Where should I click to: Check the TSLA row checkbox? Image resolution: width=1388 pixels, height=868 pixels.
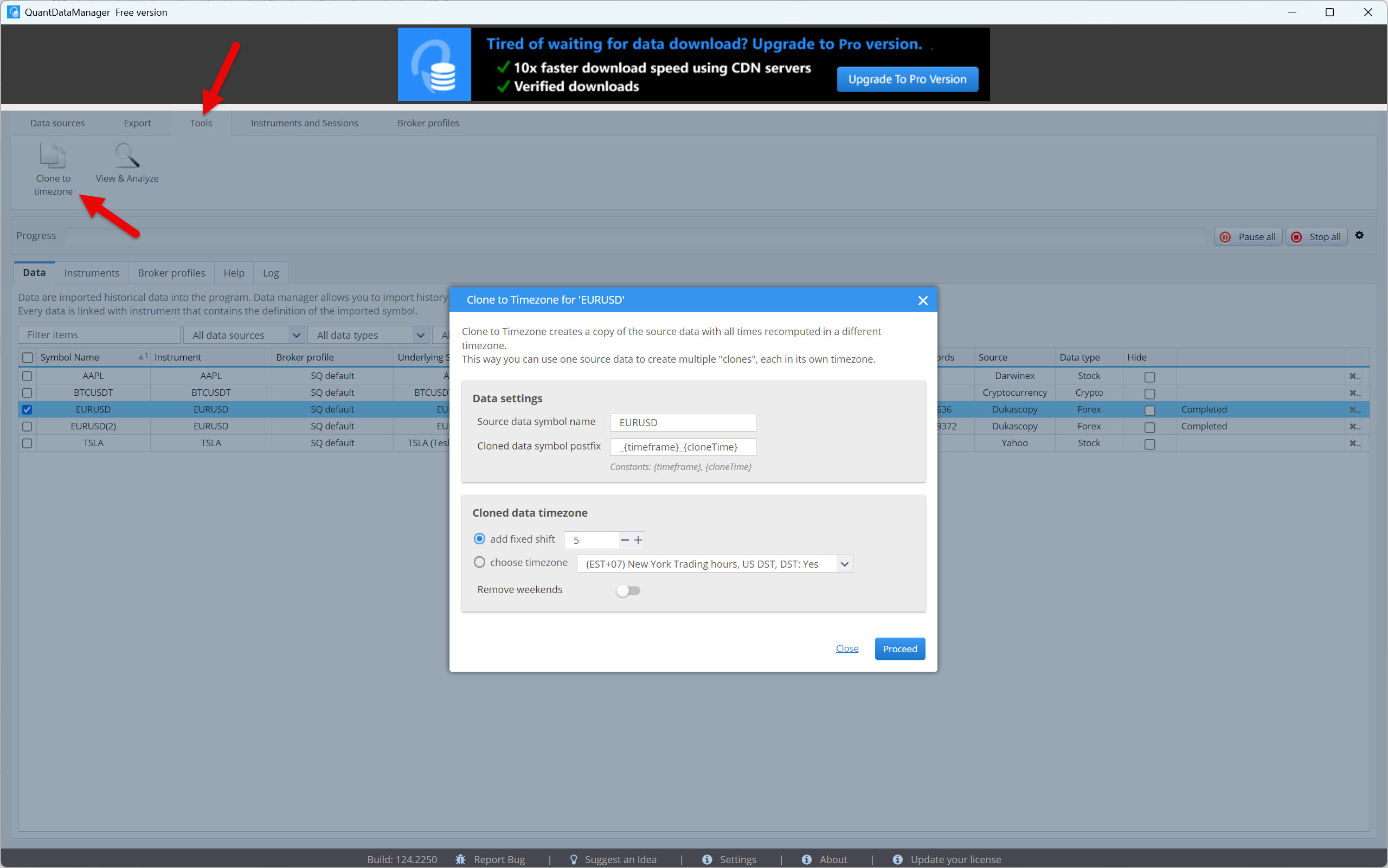pos(27,443)
